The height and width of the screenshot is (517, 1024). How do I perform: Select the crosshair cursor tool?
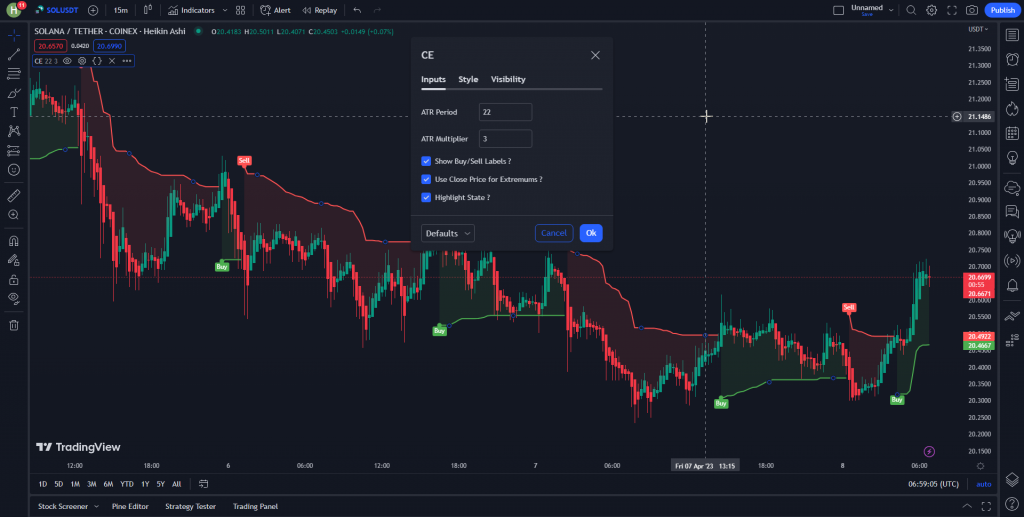pyautogui.click(x=14, y=35)
